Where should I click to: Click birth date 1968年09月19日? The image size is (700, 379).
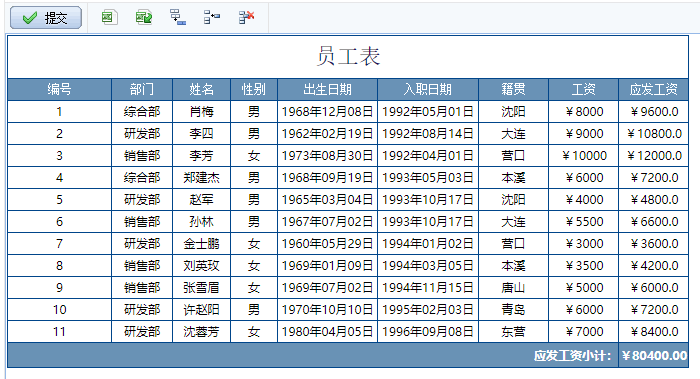(x=327, y=178)
